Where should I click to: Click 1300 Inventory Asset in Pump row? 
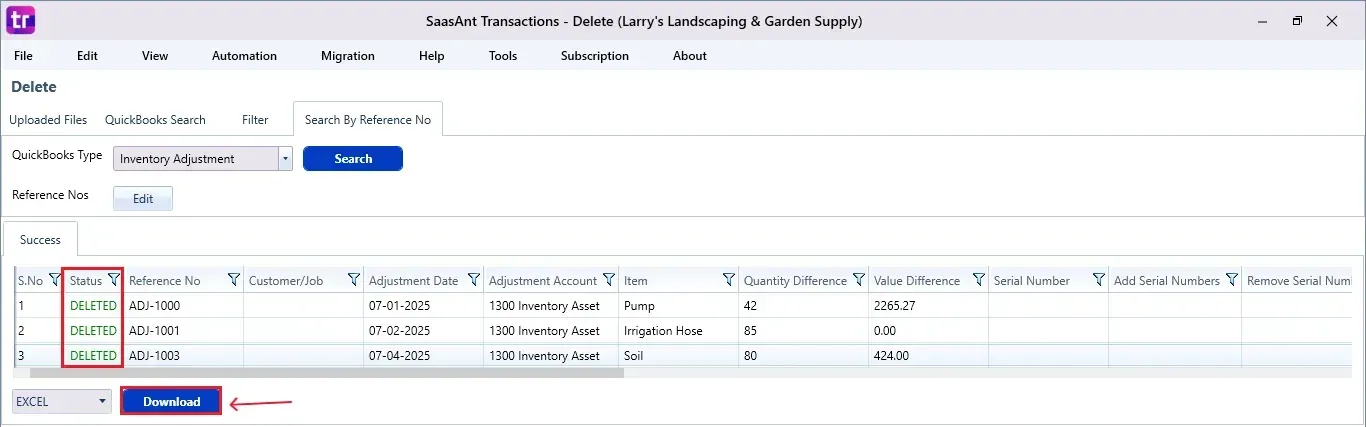(x=552, y=306)
